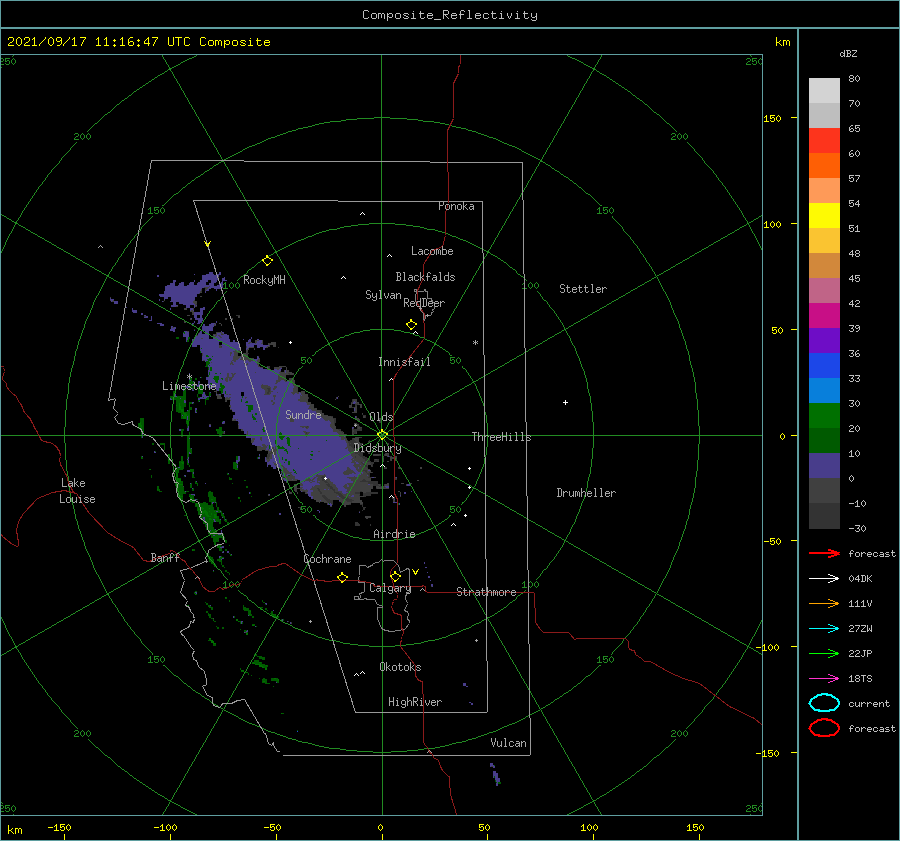Pick the orange 57–60 dBZ color swatch
The height and width of the screenshot is (841, 900).
click(824, 166)
